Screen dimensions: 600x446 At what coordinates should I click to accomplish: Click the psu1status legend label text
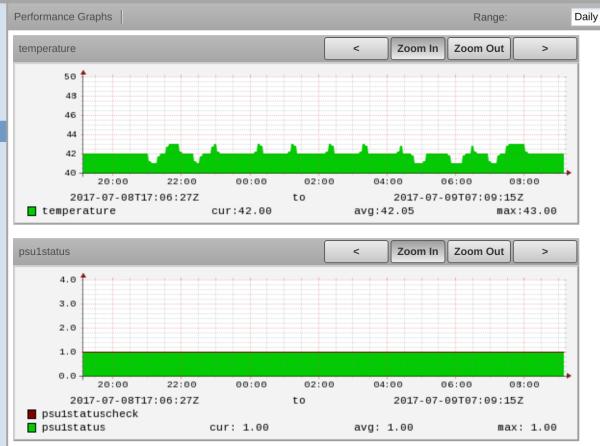pyautogui.click(x=73, y=427)
